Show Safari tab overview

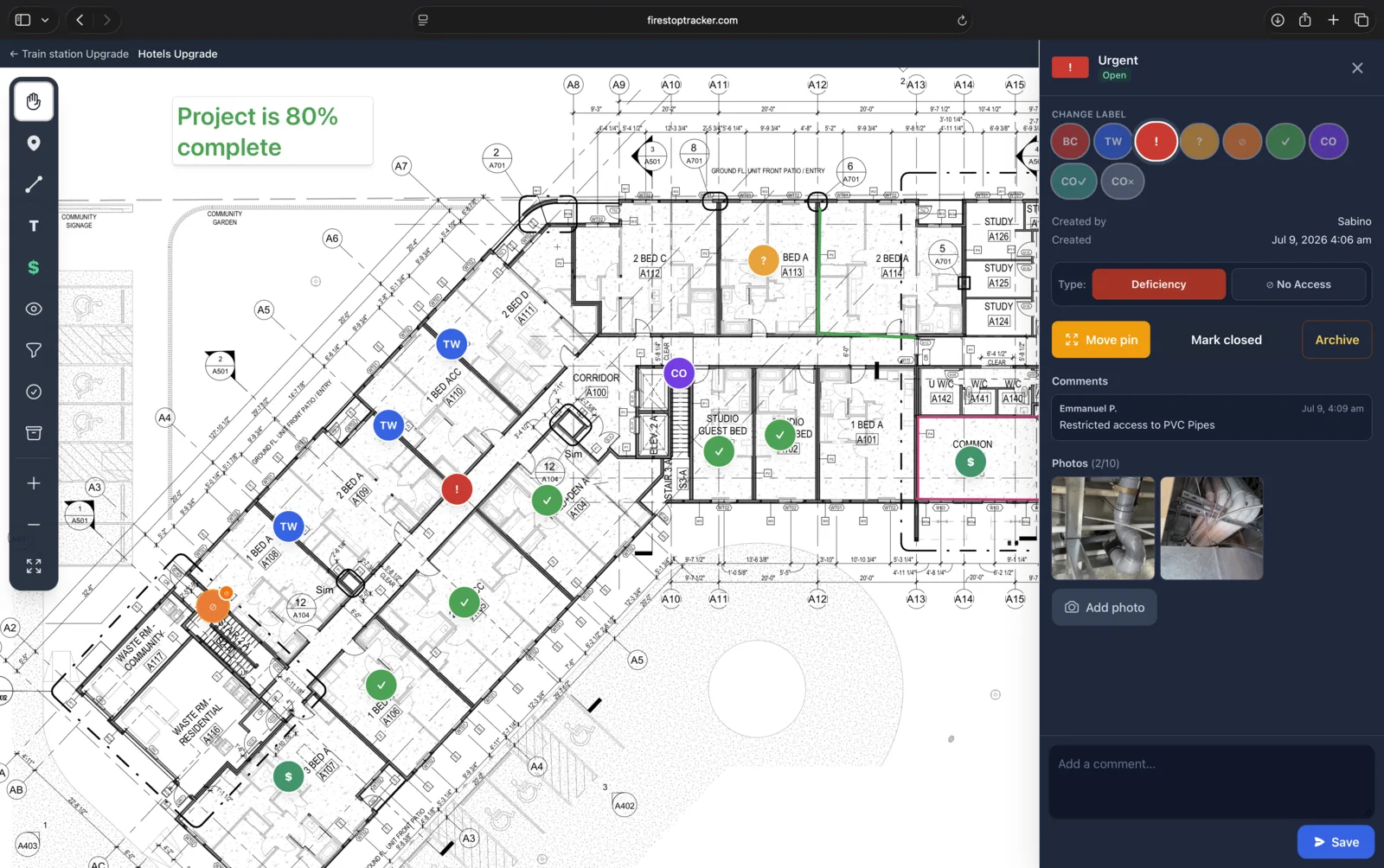(1362, 20)
